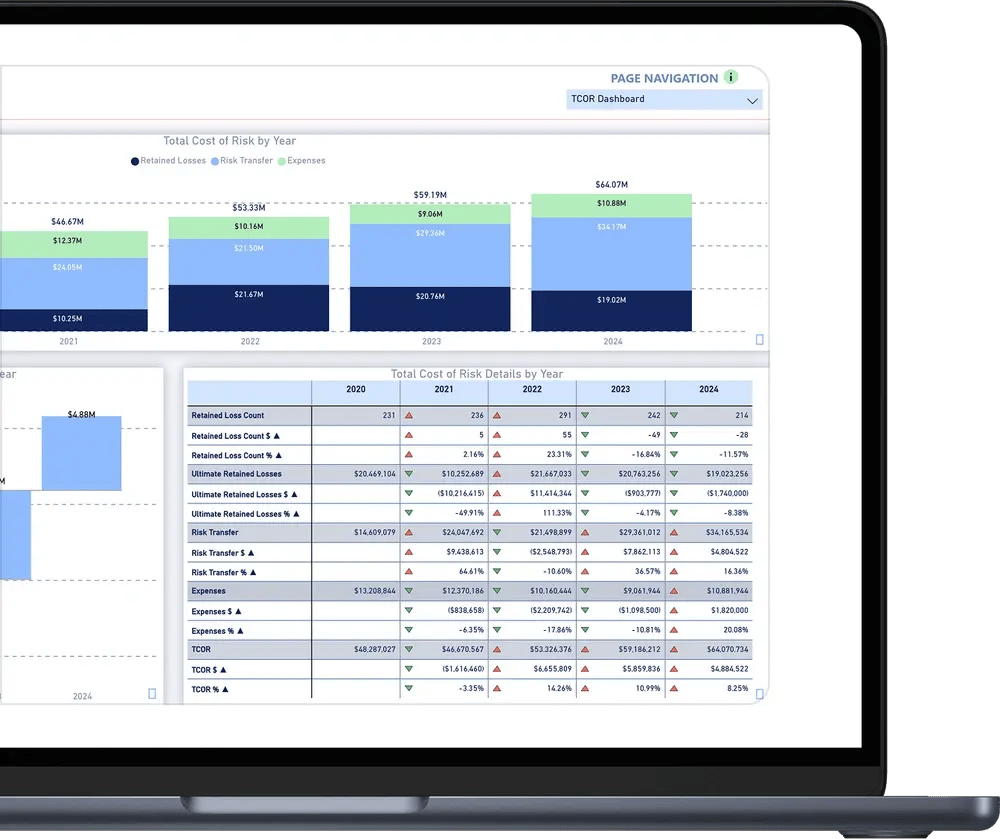Click the green info icon beside Page Navigation
This screenshot has height=839, width=1000.
731,77
